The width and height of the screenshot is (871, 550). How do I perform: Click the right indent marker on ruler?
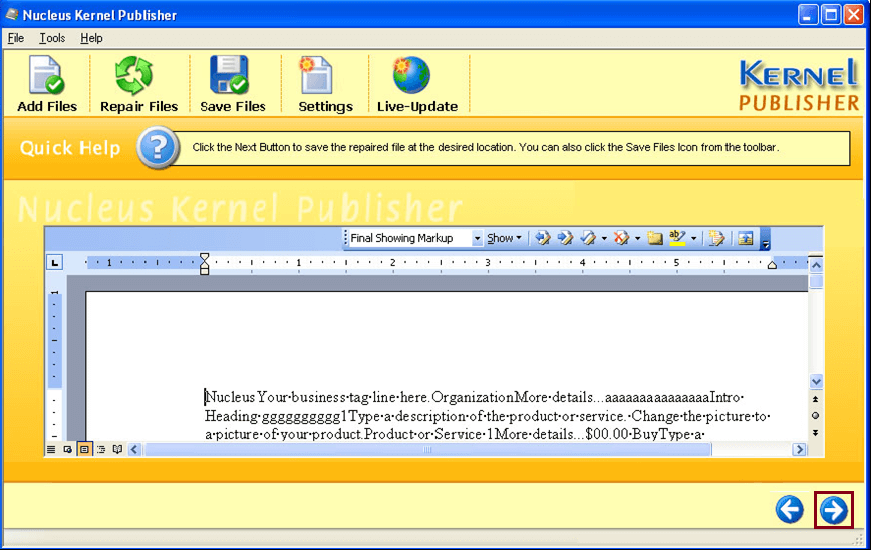772,265
